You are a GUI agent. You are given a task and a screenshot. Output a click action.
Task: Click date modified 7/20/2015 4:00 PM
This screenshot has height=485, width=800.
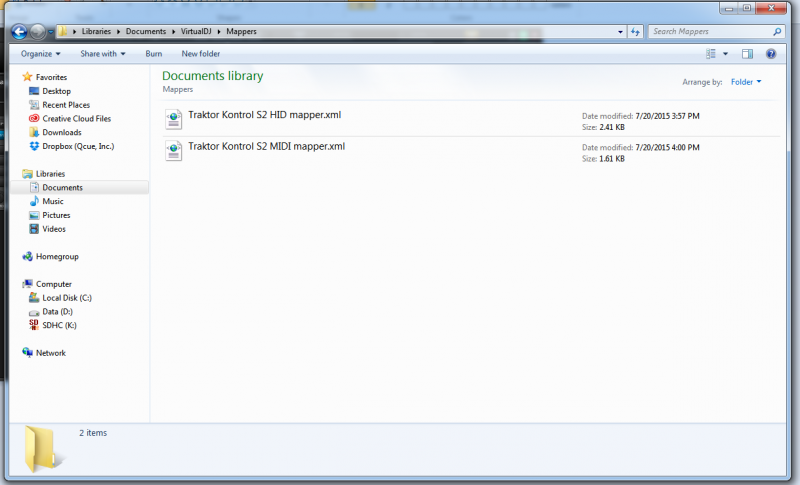click(667, 147)
